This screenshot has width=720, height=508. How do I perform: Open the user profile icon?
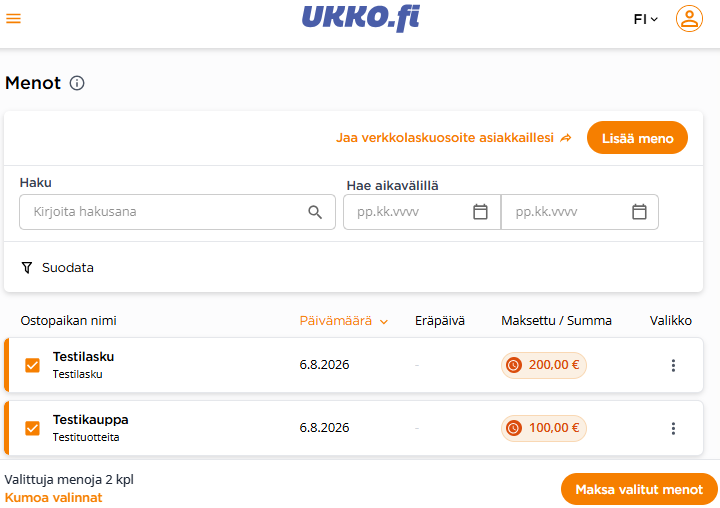[689, 18]
